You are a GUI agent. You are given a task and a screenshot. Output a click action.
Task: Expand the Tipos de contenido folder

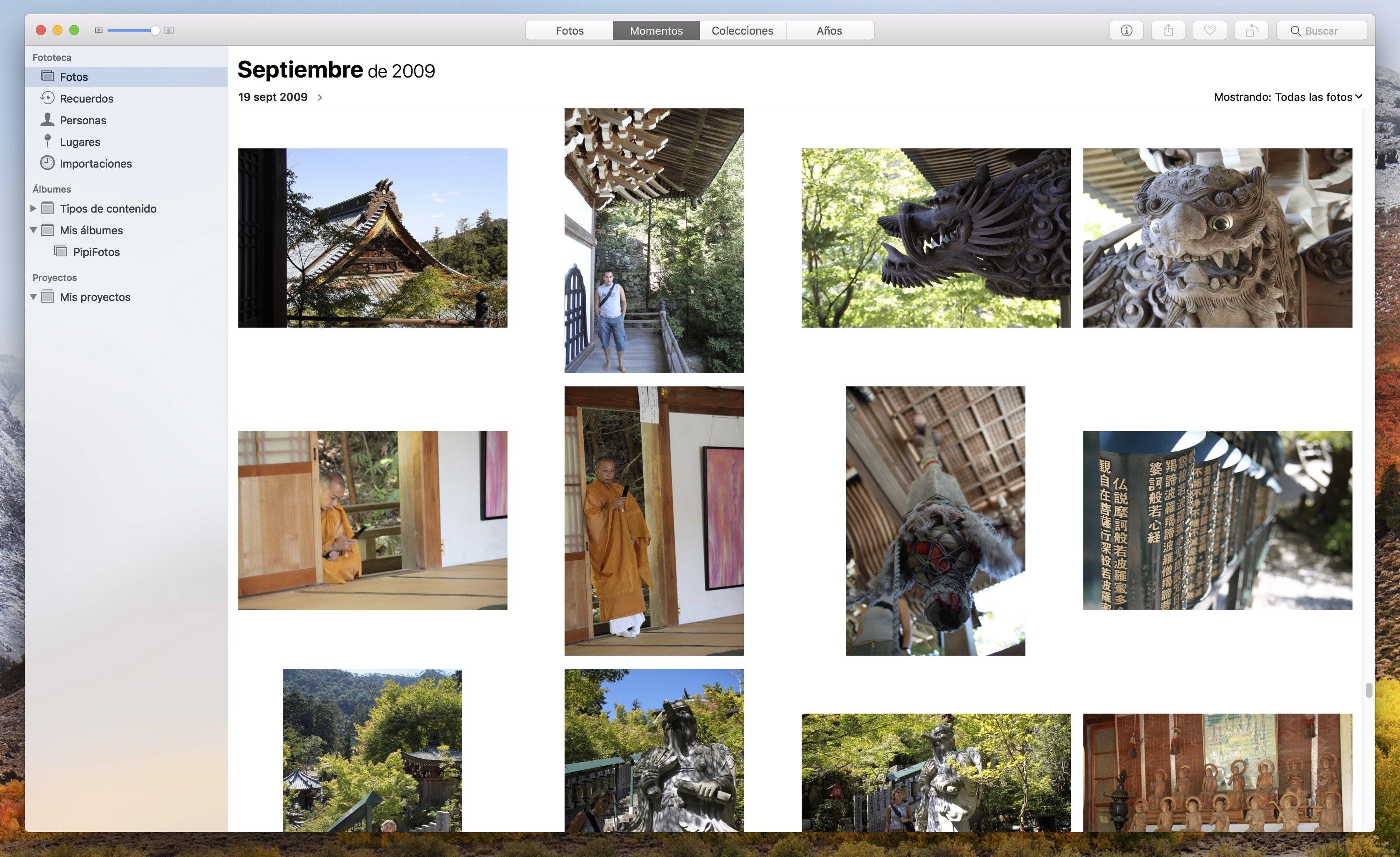[x=33, y=208]
